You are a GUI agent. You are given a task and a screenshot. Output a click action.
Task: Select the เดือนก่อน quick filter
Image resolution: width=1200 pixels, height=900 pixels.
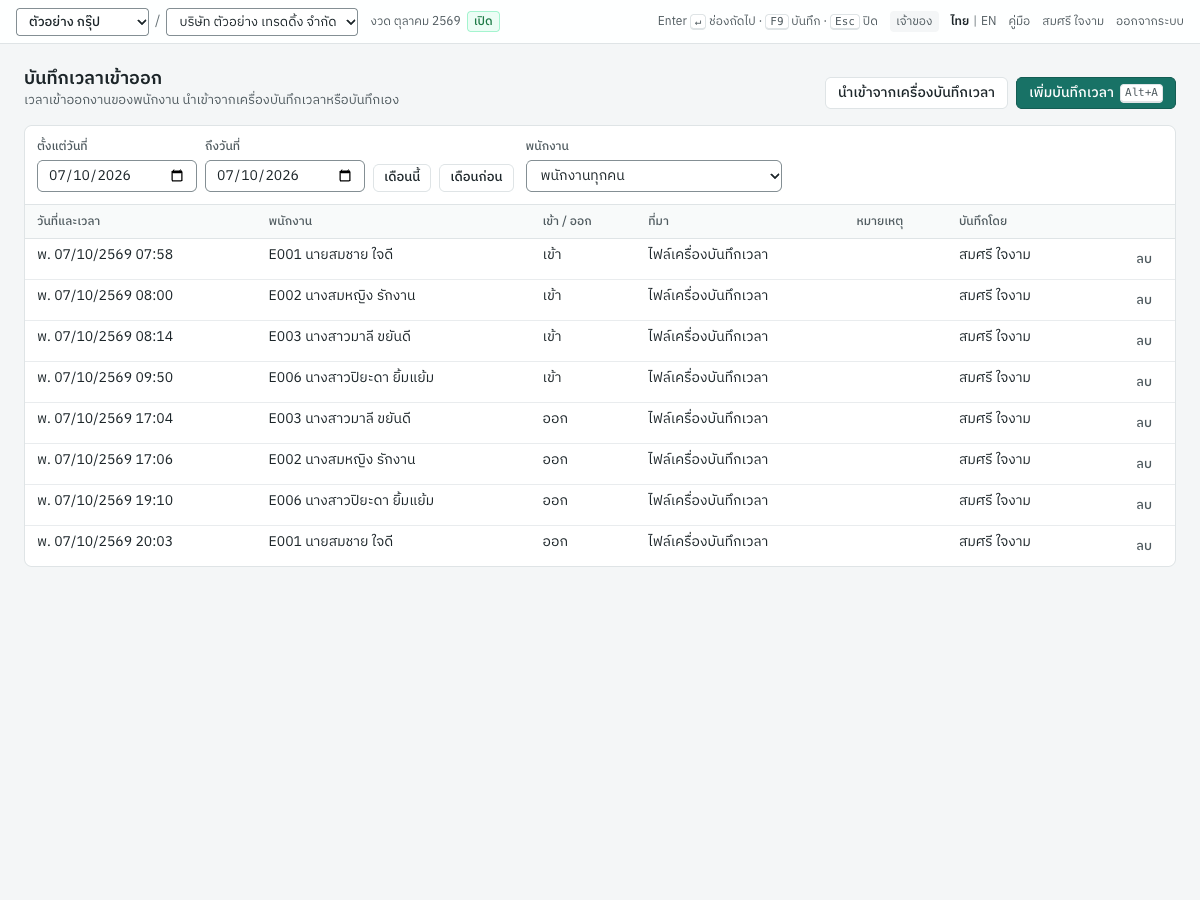pos(476,178)
